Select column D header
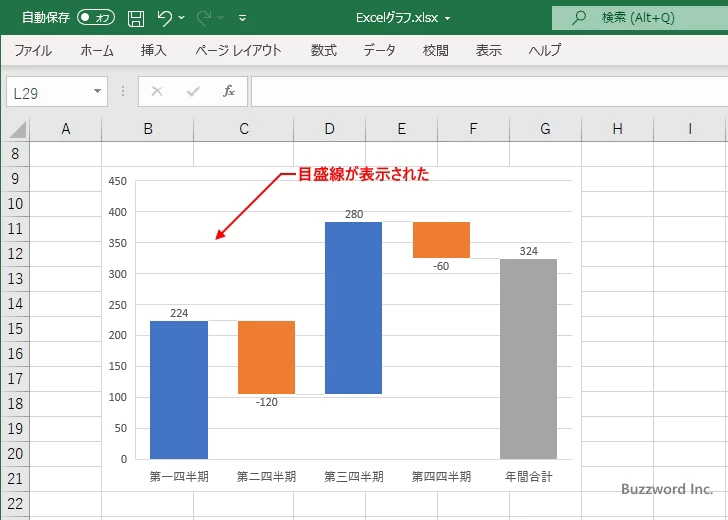 tap(330, 129)
